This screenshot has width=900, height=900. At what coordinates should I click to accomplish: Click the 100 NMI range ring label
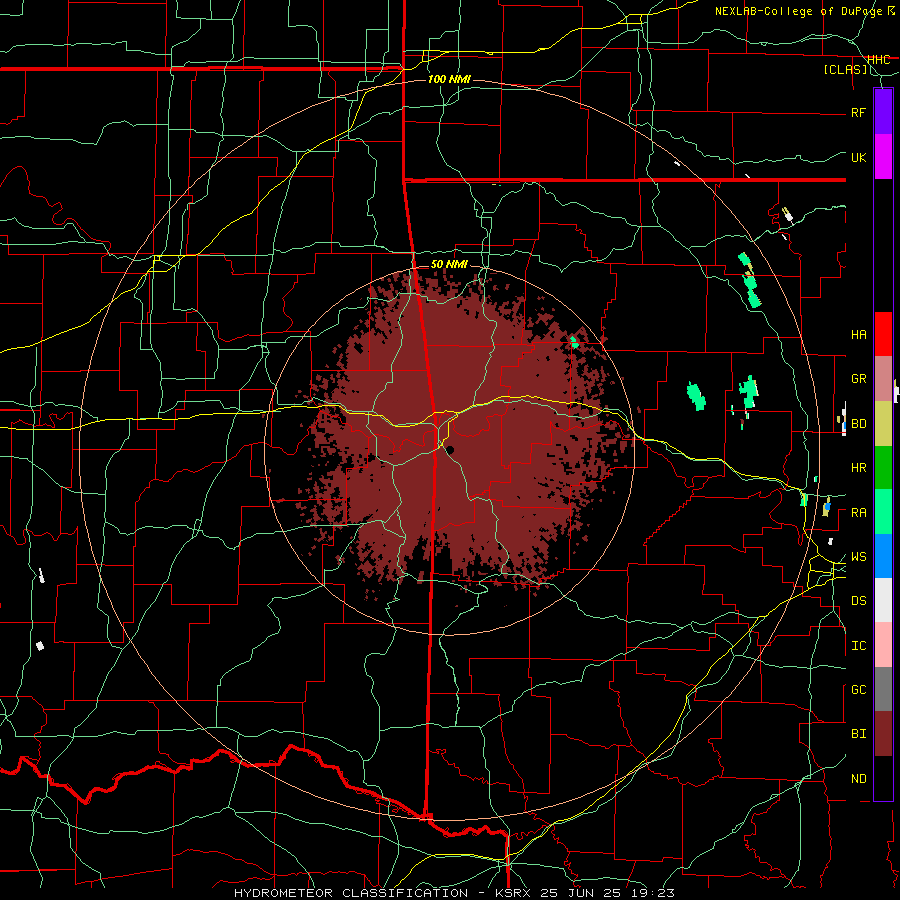tap(449, 79)
